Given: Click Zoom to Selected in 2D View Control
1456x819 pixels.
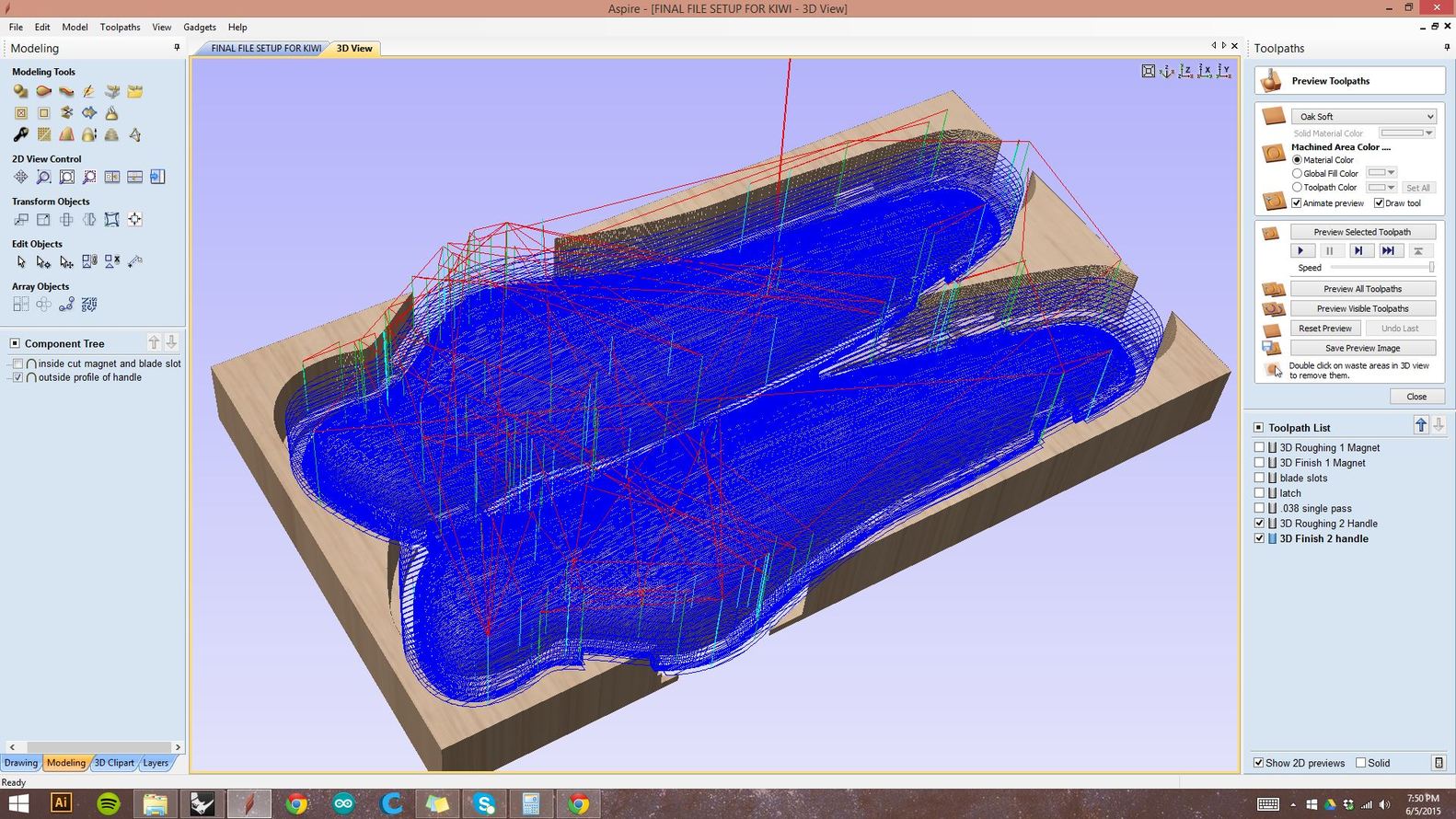Looking at the screenshot, I should coord(89,177).
